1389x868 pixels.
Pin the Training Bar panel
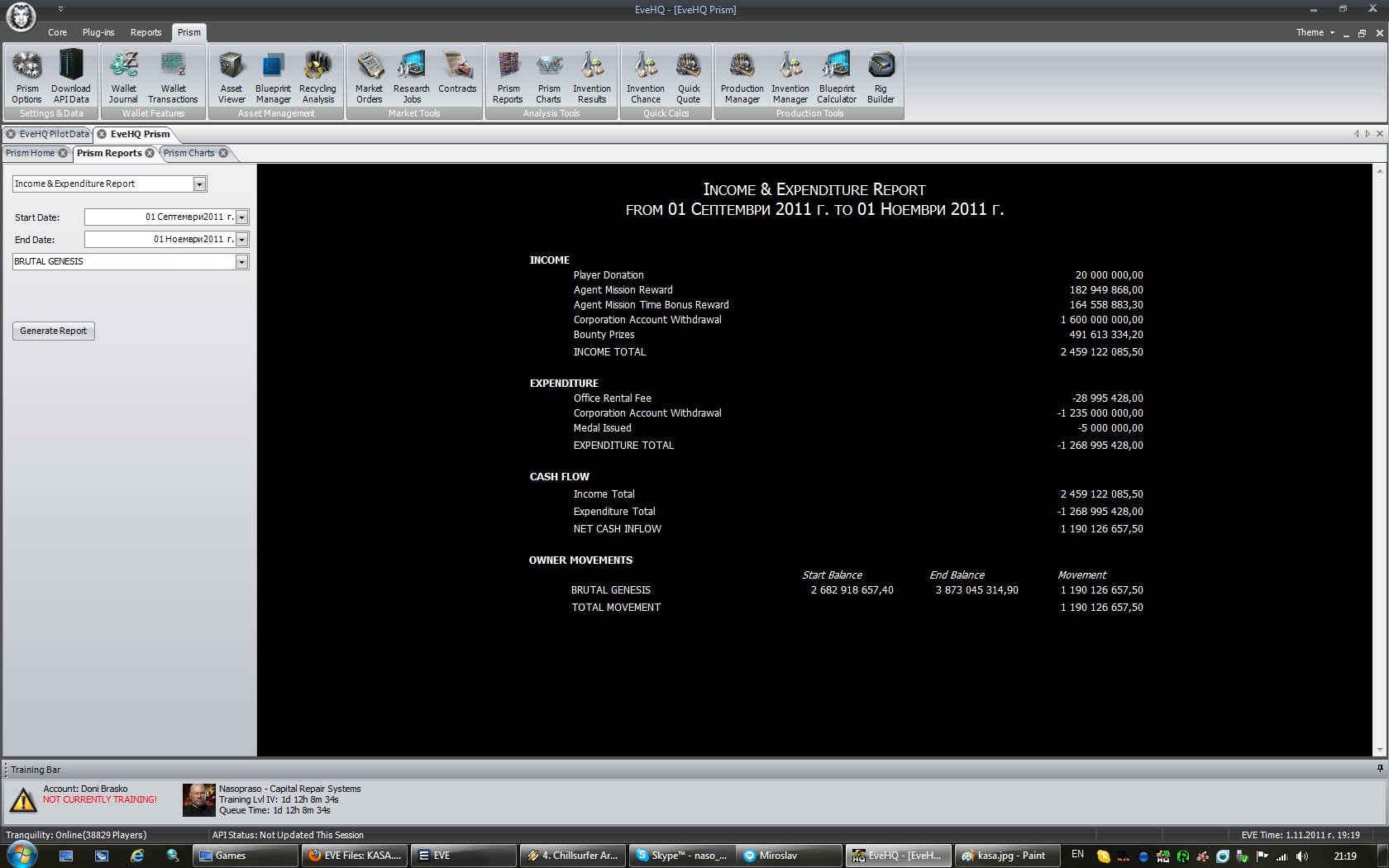1379,769
